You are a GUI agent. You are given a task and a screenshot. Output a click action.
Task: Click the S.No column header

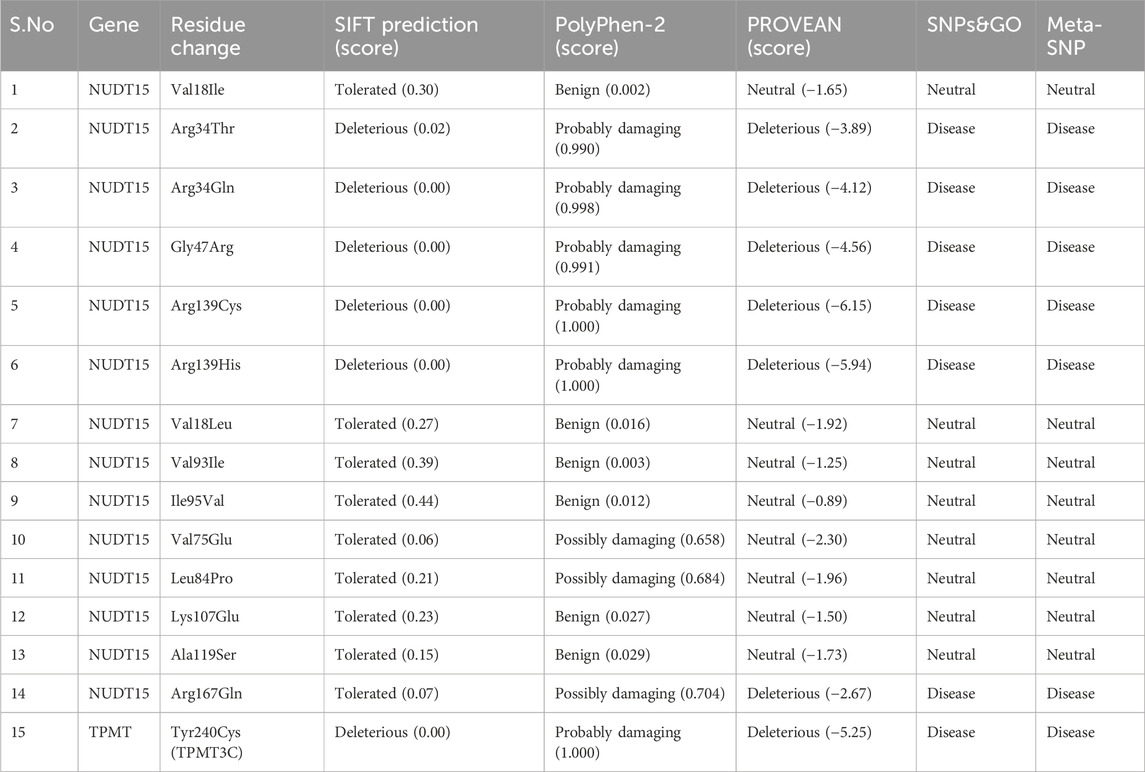33,24
